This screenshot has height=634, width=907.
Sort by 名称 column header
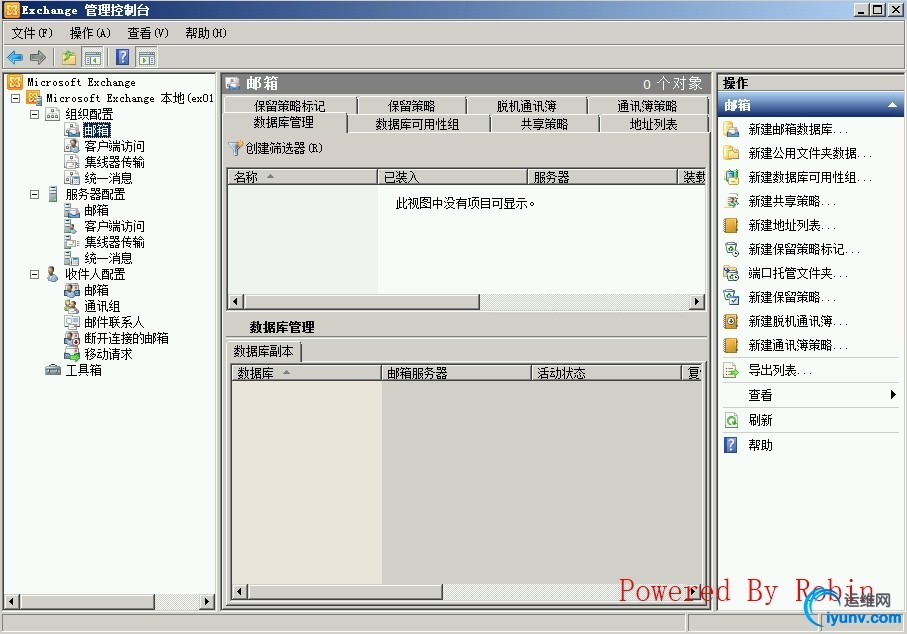tap(303, 177)
